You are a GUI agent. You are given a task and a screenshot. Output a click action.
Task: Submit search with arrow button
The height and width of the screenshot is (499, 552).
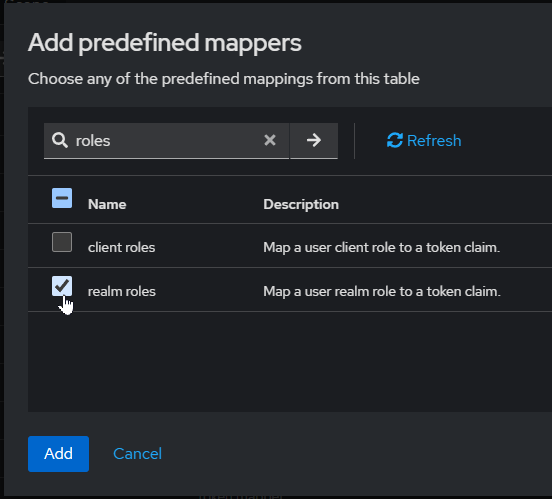(x=314, y=141)
